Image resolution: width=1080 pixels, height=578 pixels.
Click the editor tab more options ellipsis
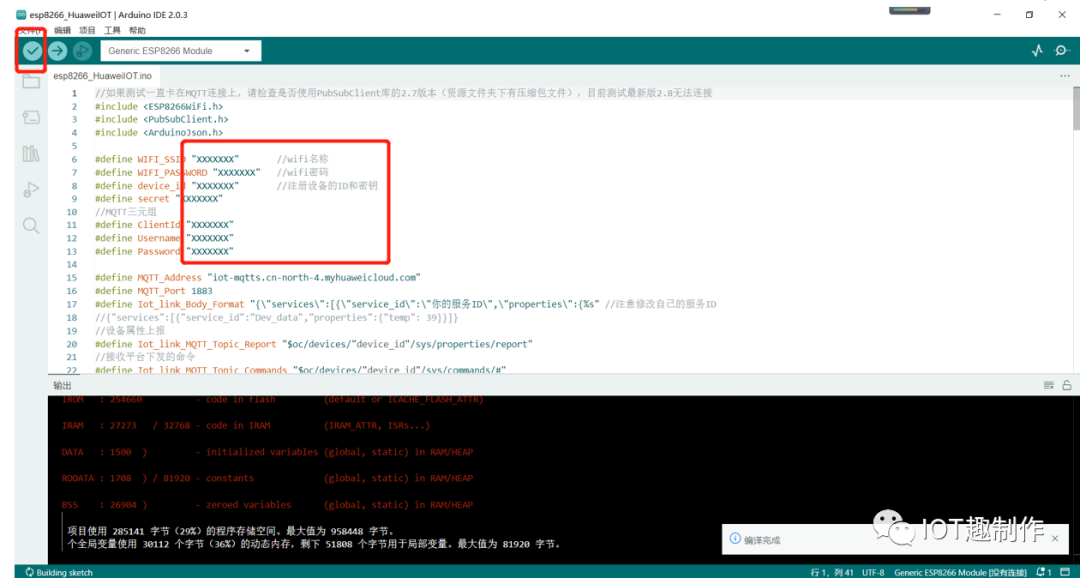pos(1065,76)
